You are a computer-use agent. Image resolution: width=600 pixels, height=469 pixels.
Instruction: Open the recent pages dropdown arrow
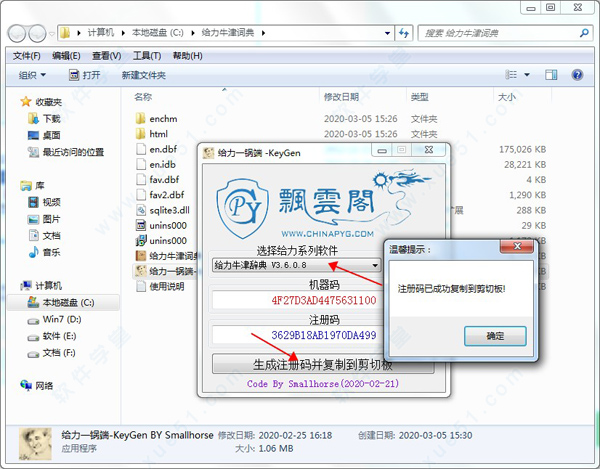[x=52, y=34]
